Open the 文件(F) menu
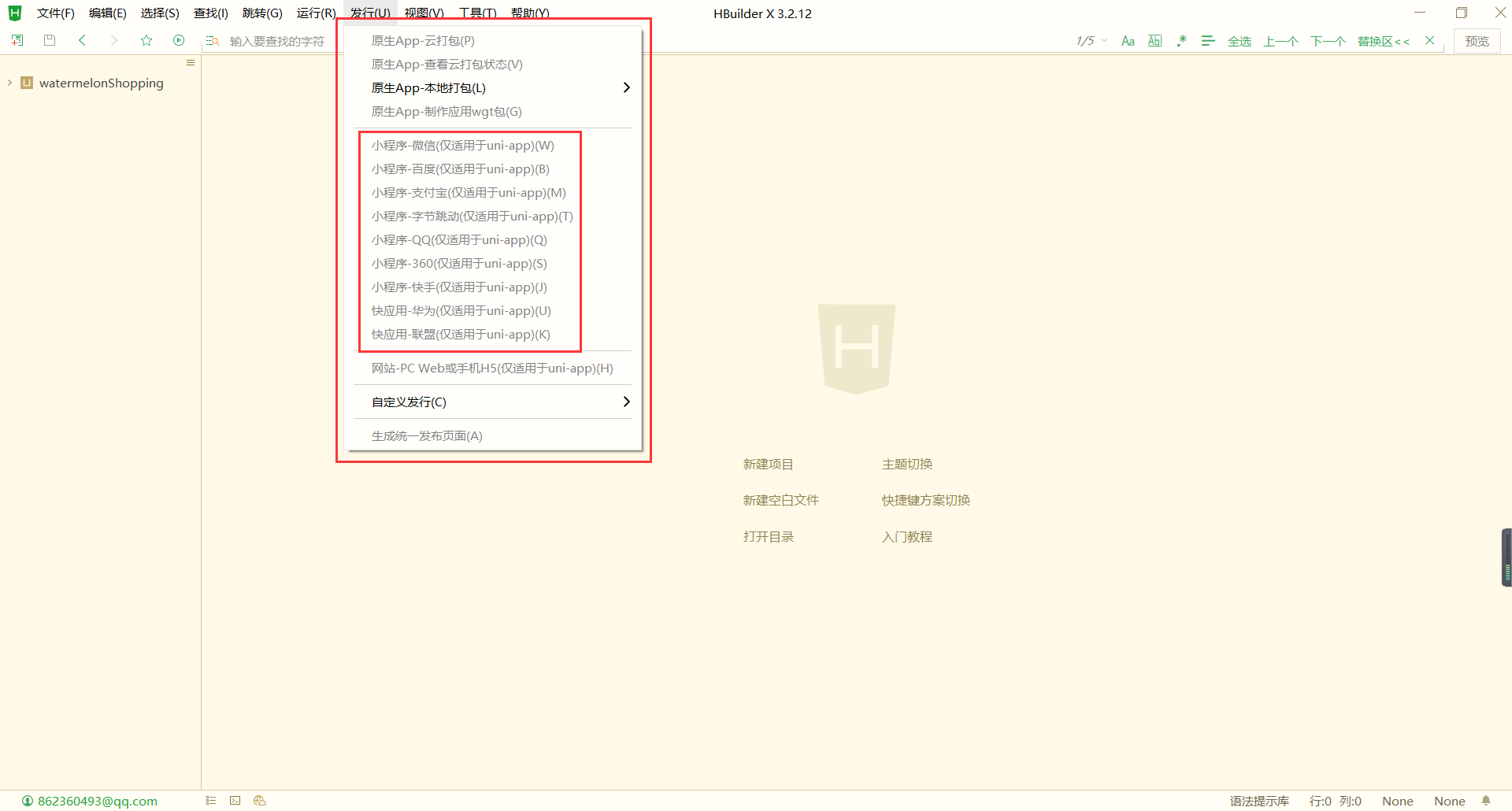 [55, 13]
